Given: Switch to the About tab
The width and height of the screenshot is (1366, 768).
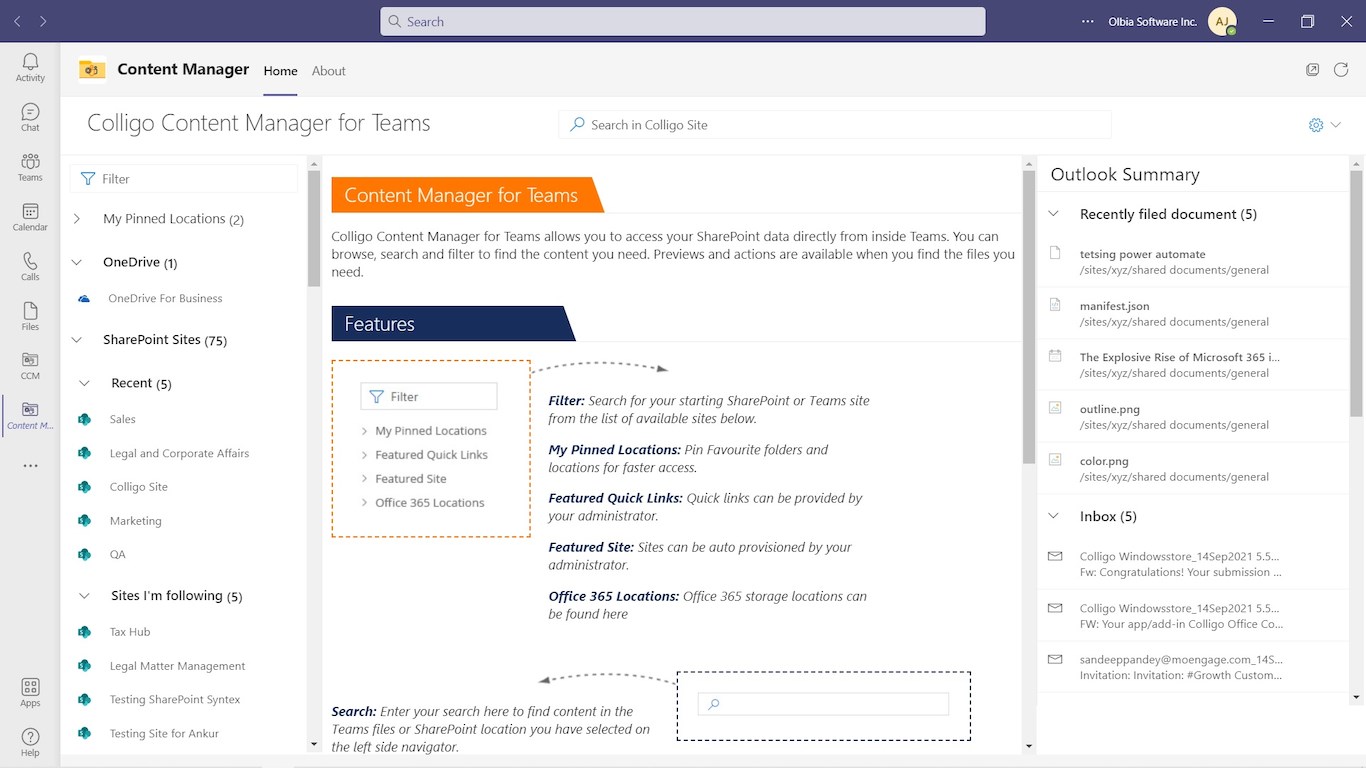Looking at the screenshot, I should coord(329,71).
